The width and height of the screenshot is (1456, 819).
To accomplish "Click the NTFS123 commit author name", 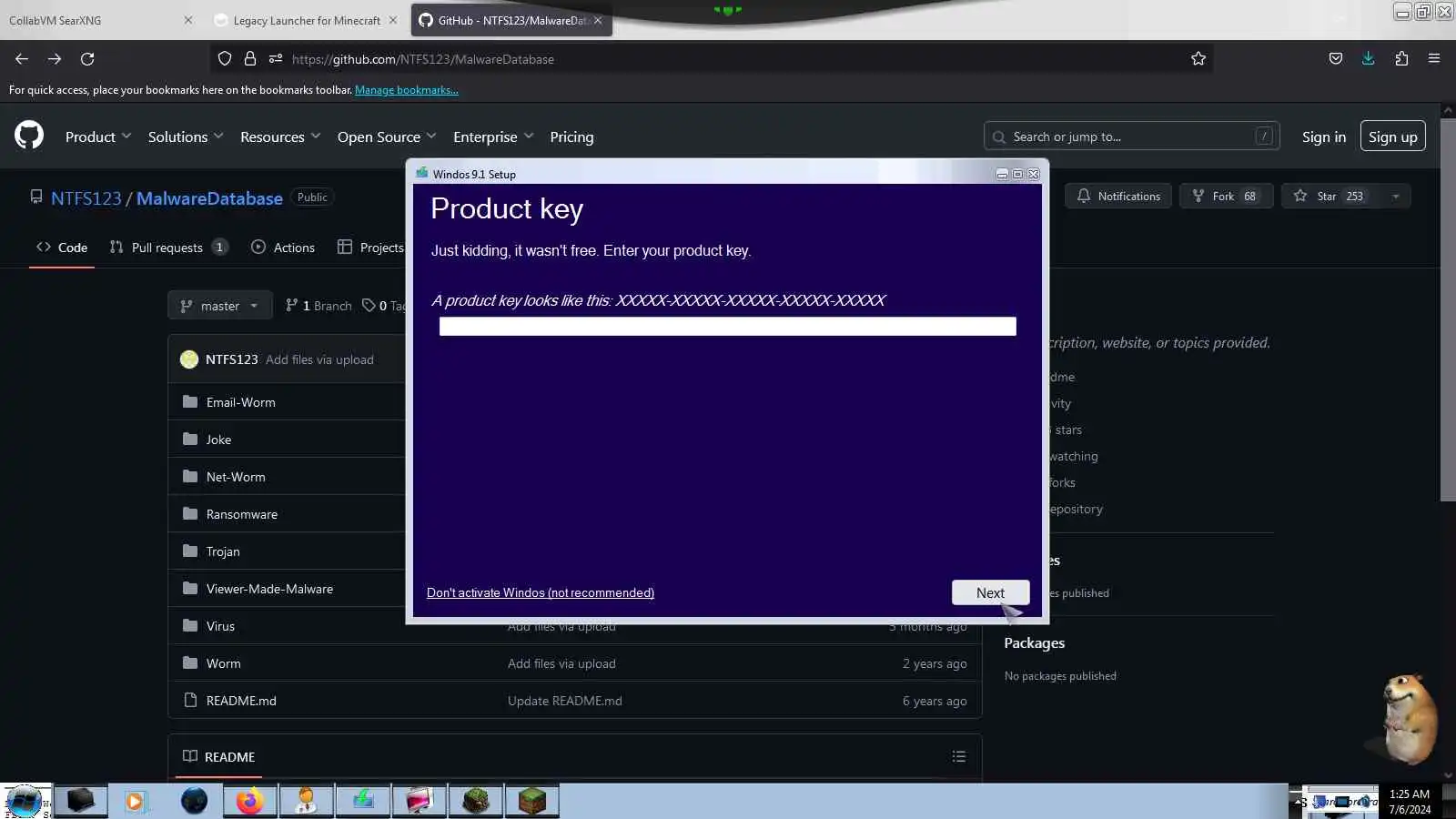I will pos(231,359).
